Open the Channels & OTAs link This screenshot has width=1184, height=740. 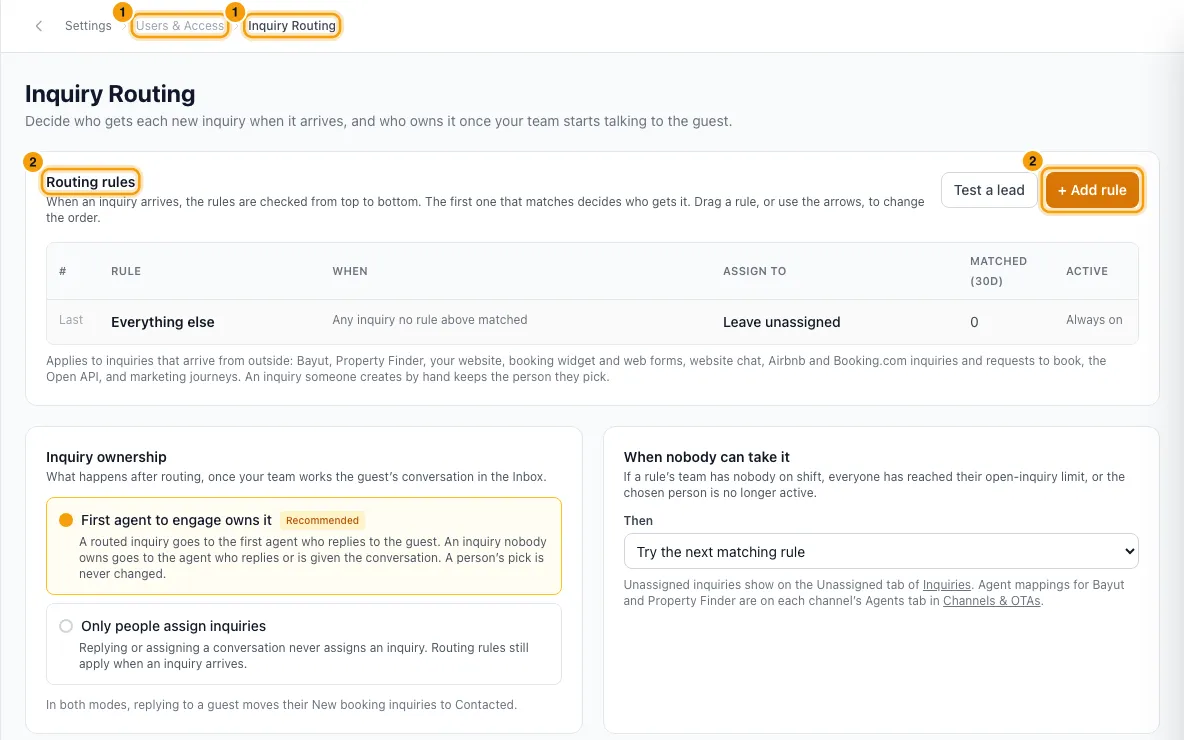click(991, 601)
